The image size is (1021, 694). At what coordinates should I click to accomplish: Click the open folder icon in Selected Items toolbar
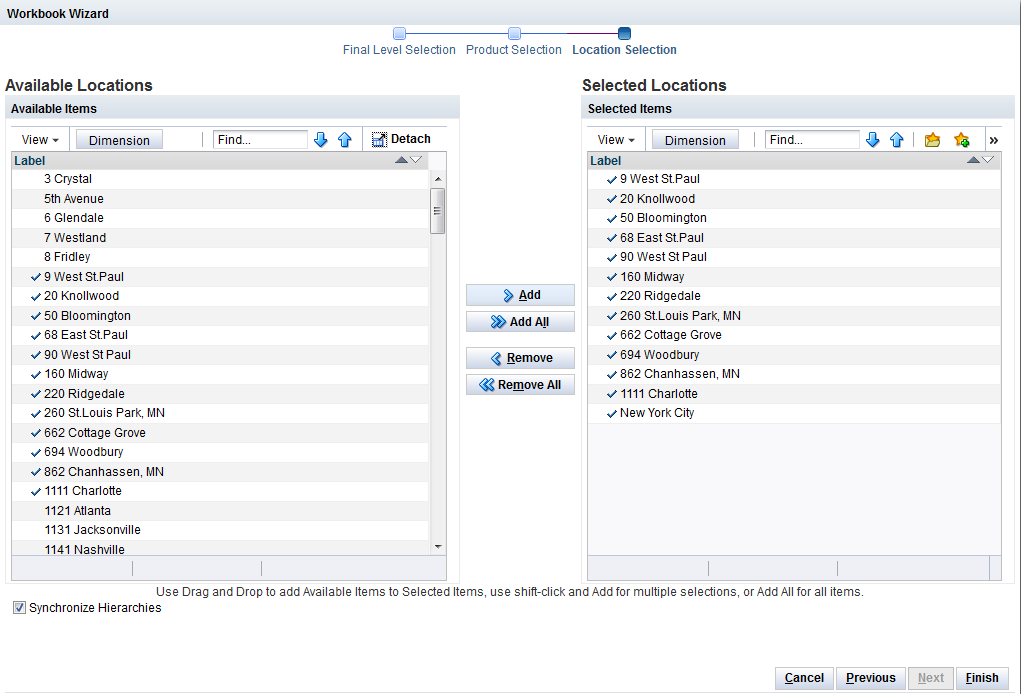[932, 139]
